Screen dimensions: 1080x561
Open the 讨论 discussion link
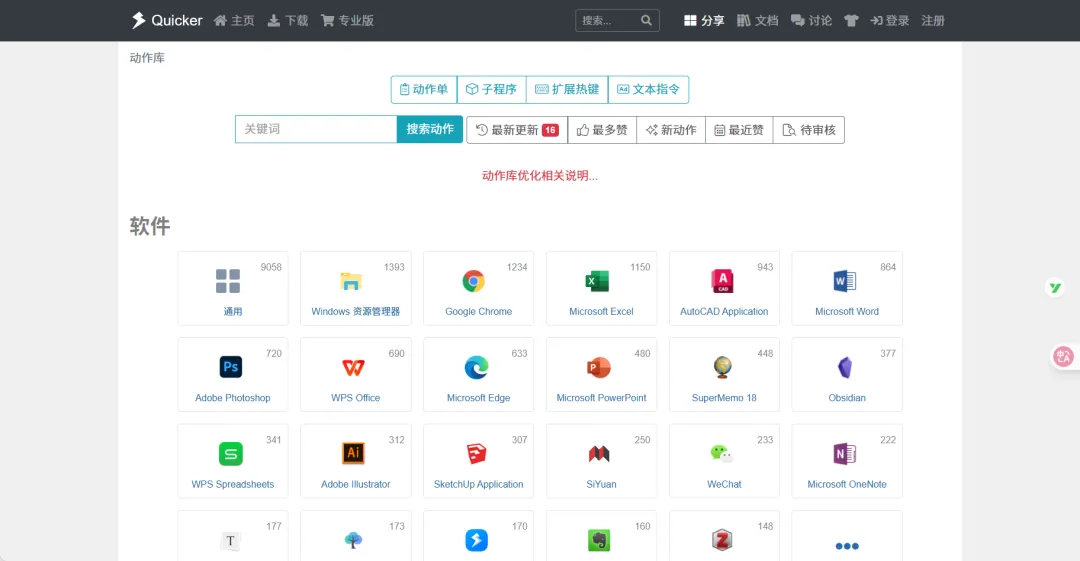pyautogui.click(x=811, y=21)
